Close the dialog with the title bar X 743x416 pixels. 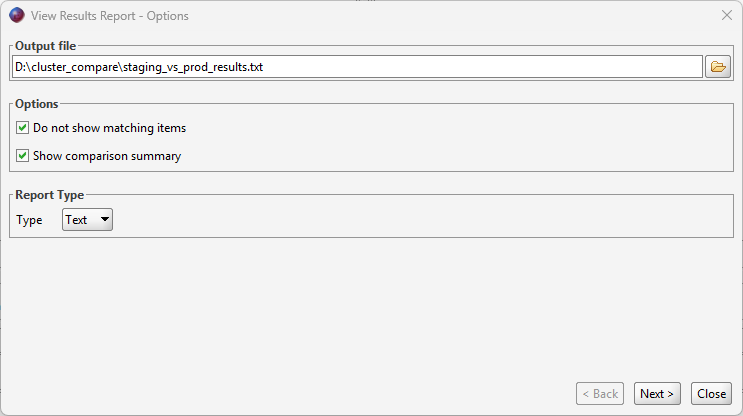click(727, 15)
